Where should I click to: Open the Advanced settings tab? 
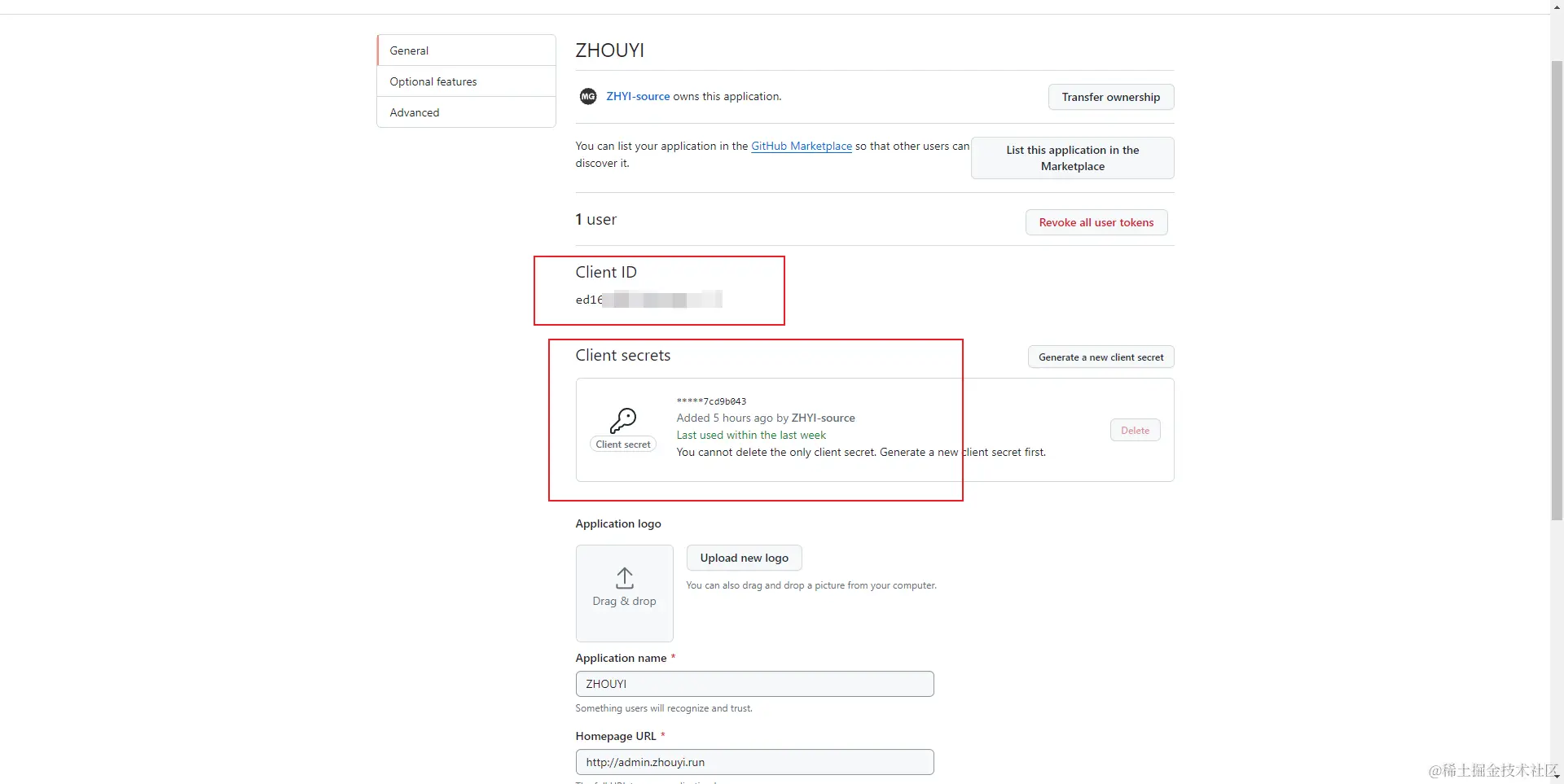pos(466,112)
